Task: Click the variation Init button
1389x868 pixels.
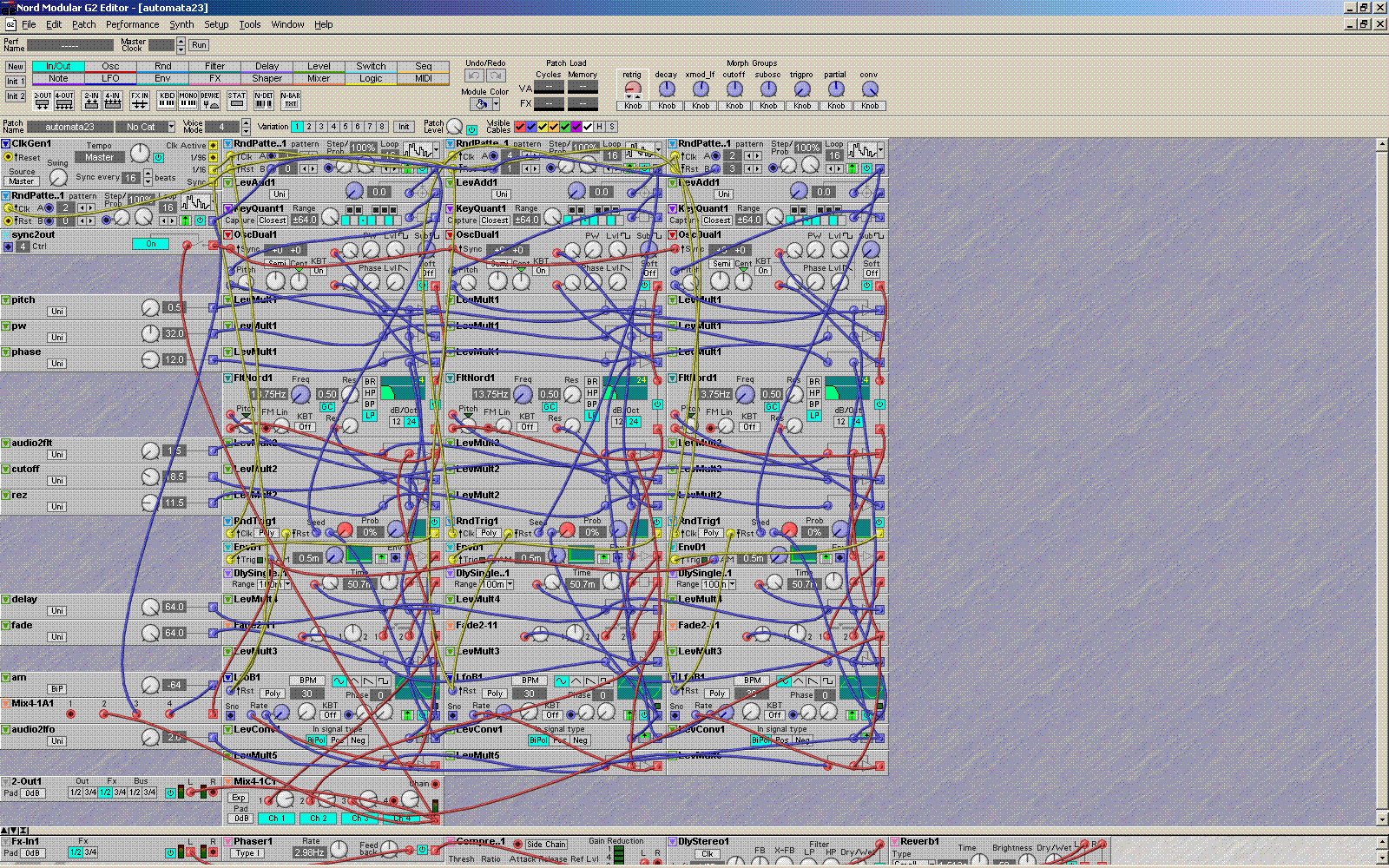Action: pyautogui.click(x=404, y=127)
